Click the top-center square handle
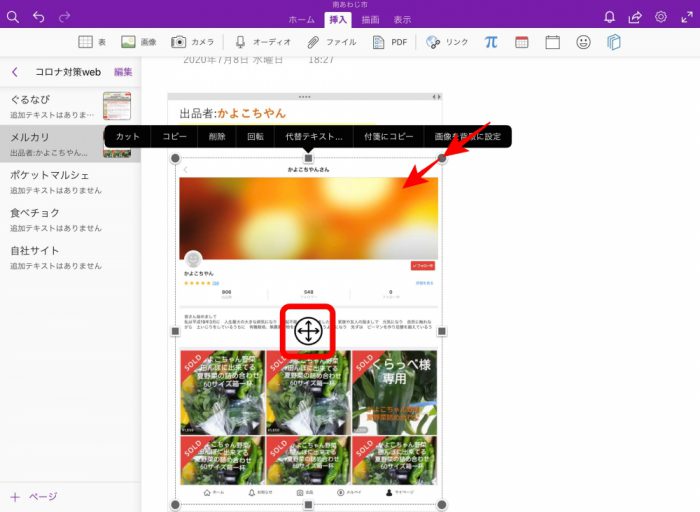This screenshot has width=700, height=512. [308, 158]
